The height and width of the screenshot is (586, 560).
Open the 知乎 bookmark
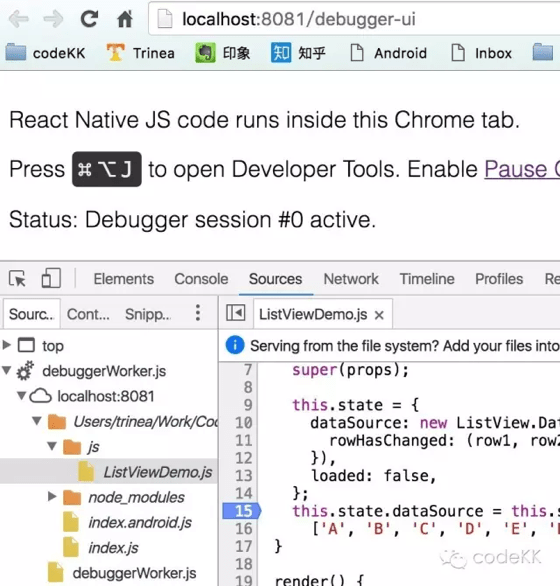pos(298,53)
